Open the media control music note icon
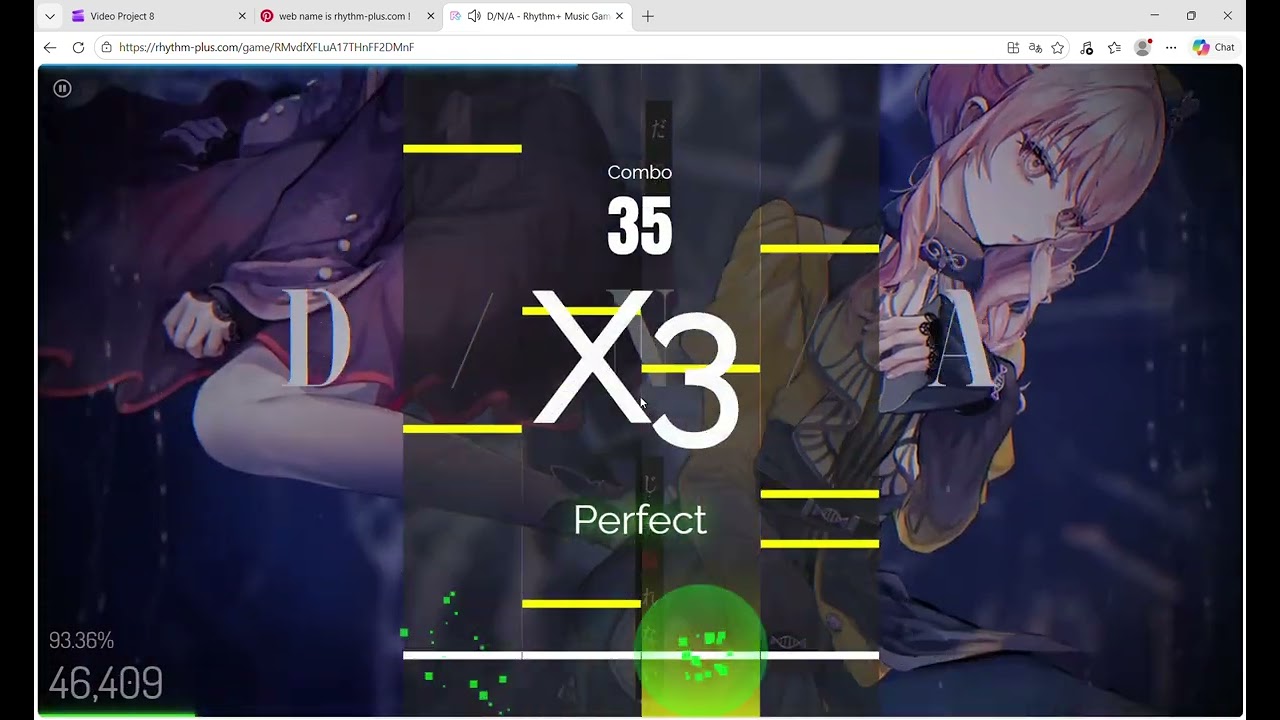This screenshot has height=720, width=1280. click(x=1086, y=47)
